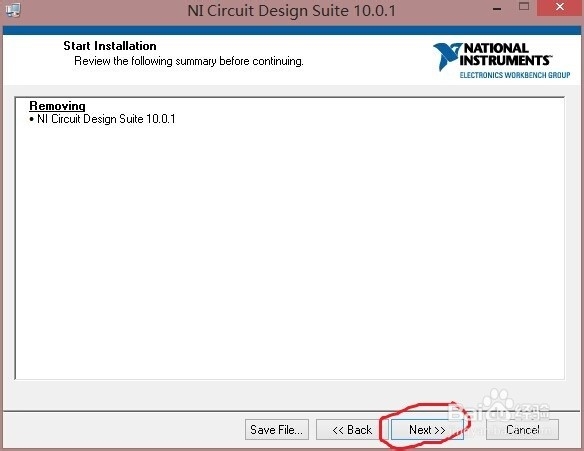Viewport: 584px width, 451px height.
Task: Click 'Review the following summary before continuing.' text
Action: [x=189, y=61]
